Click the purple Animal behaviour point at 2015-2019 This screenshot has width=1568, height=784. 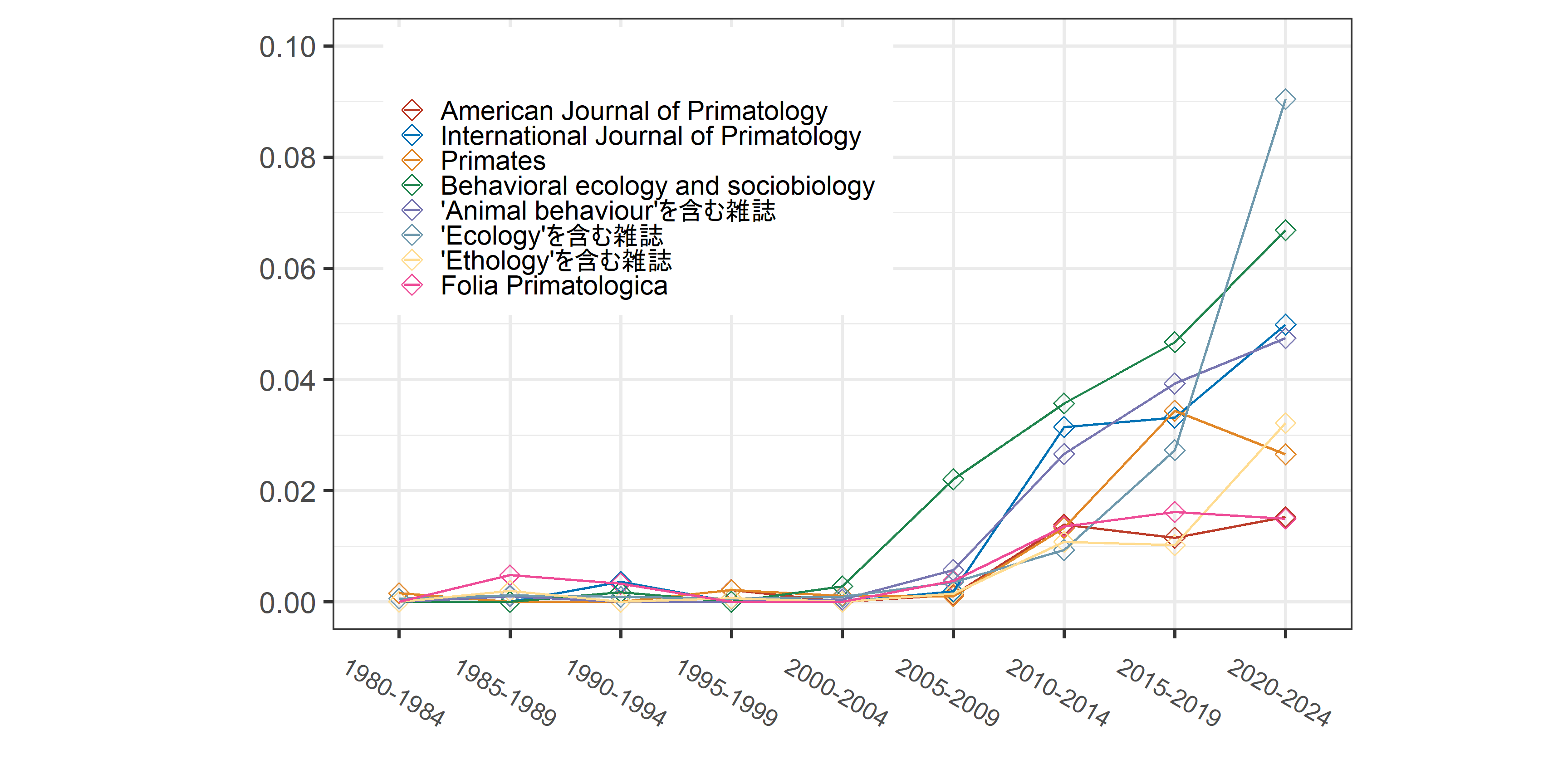coord(1175,383)
